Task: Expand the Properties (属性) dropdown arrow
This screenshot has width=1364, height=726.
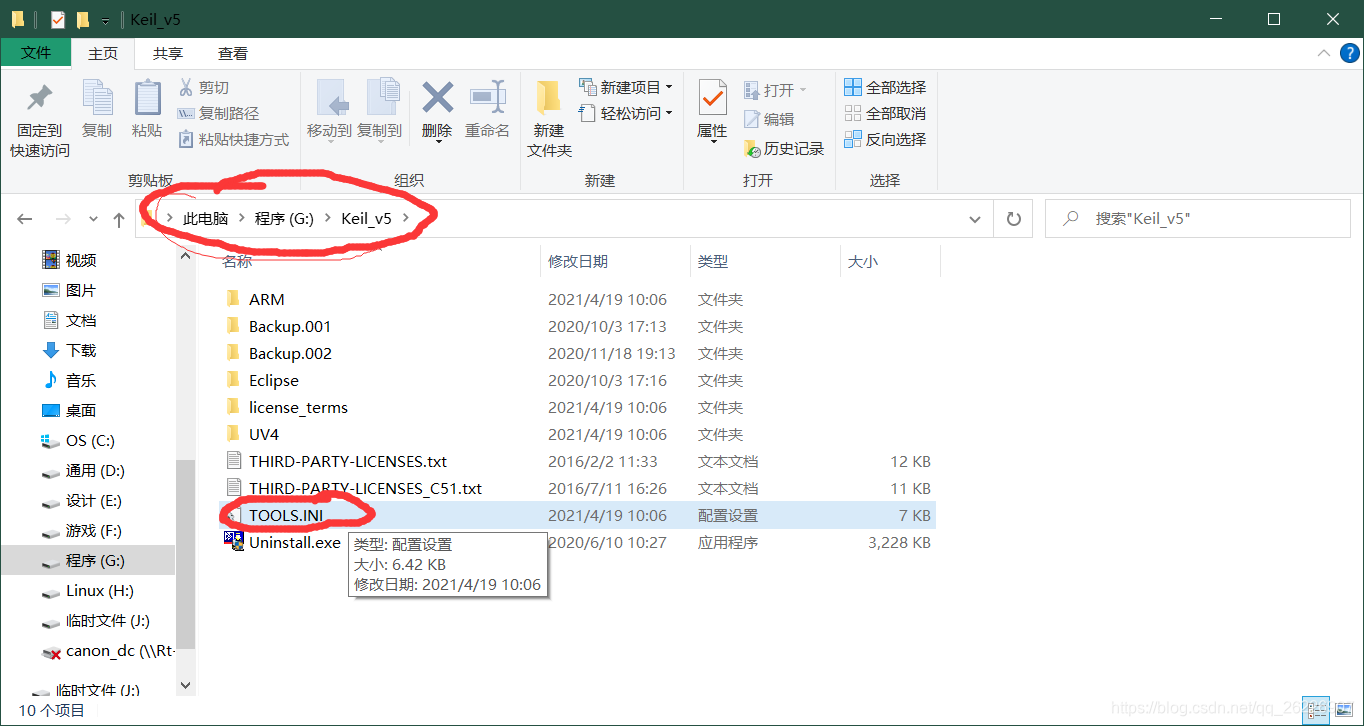Action: [713, 141]
